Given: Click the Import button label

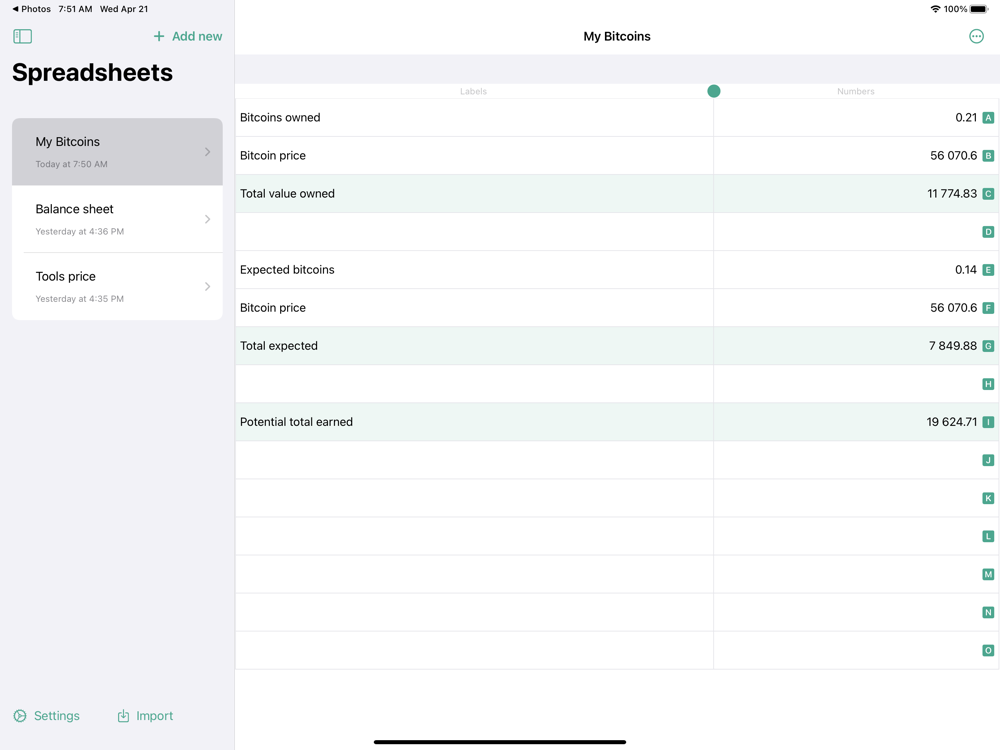Looking at the screenshot, I should point(154,716).
